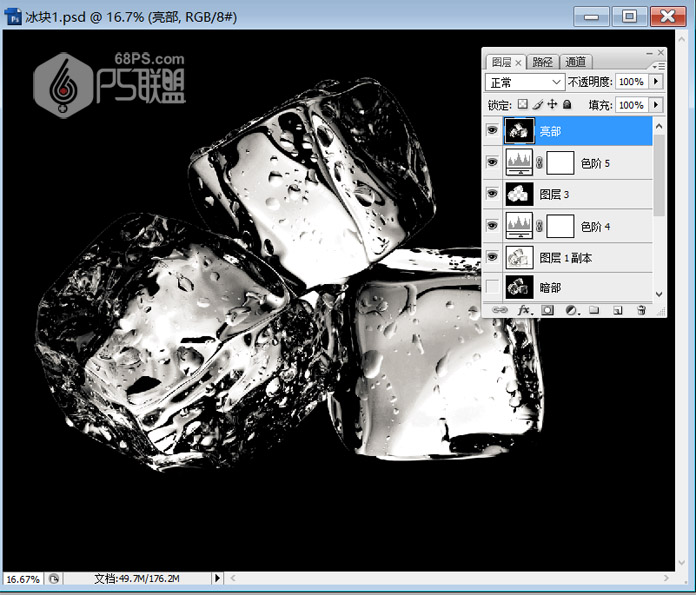Click the new layer icon

pyautogui.click(x=618, y=311)
